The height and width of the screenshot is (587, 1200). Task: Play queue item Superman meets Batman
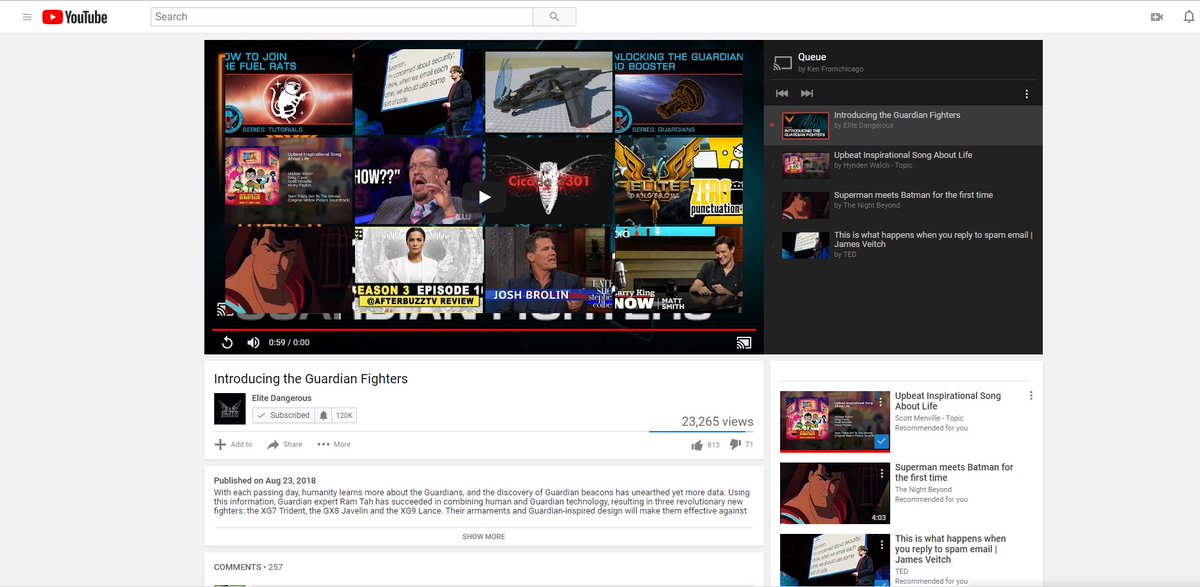(x=903, y=205)
